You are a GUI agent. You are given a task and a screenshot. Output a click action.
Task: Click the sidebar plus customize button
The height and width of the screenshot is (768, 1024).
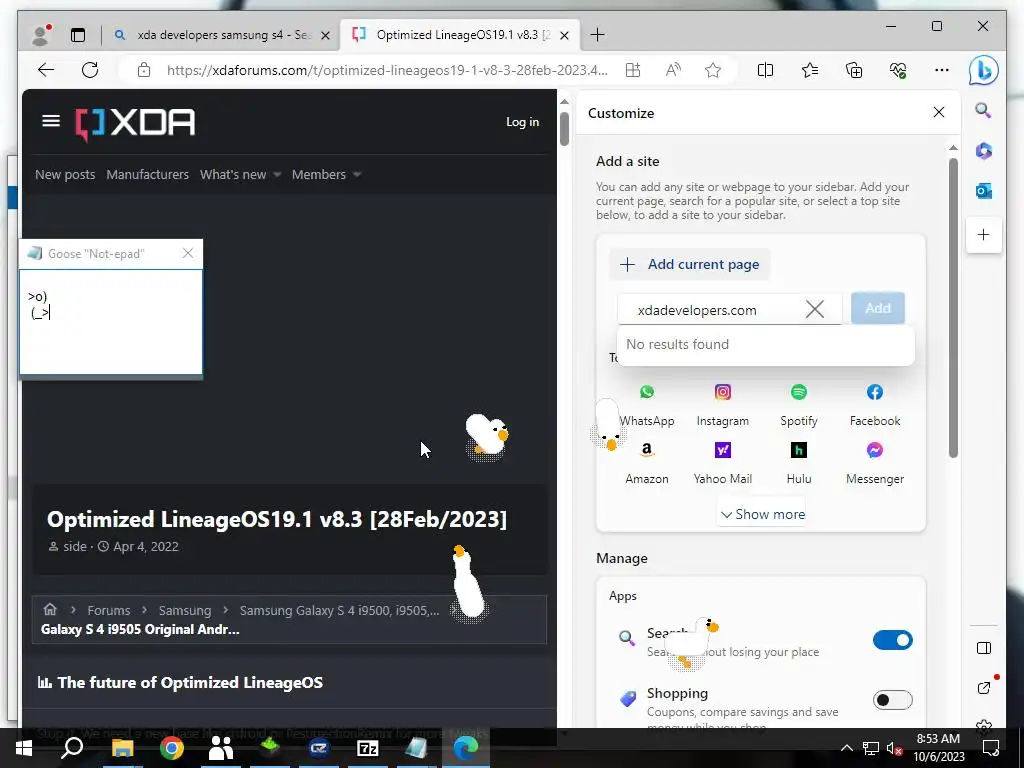point(984,234)
